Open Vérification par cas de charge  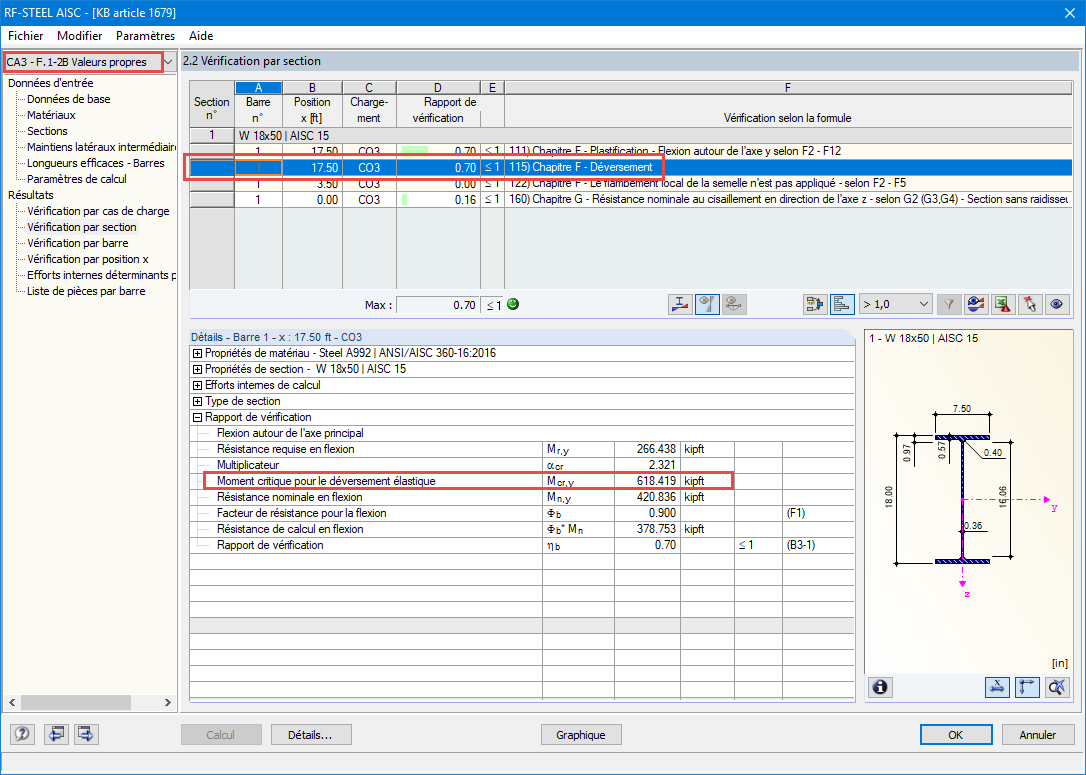click(98, 211)
